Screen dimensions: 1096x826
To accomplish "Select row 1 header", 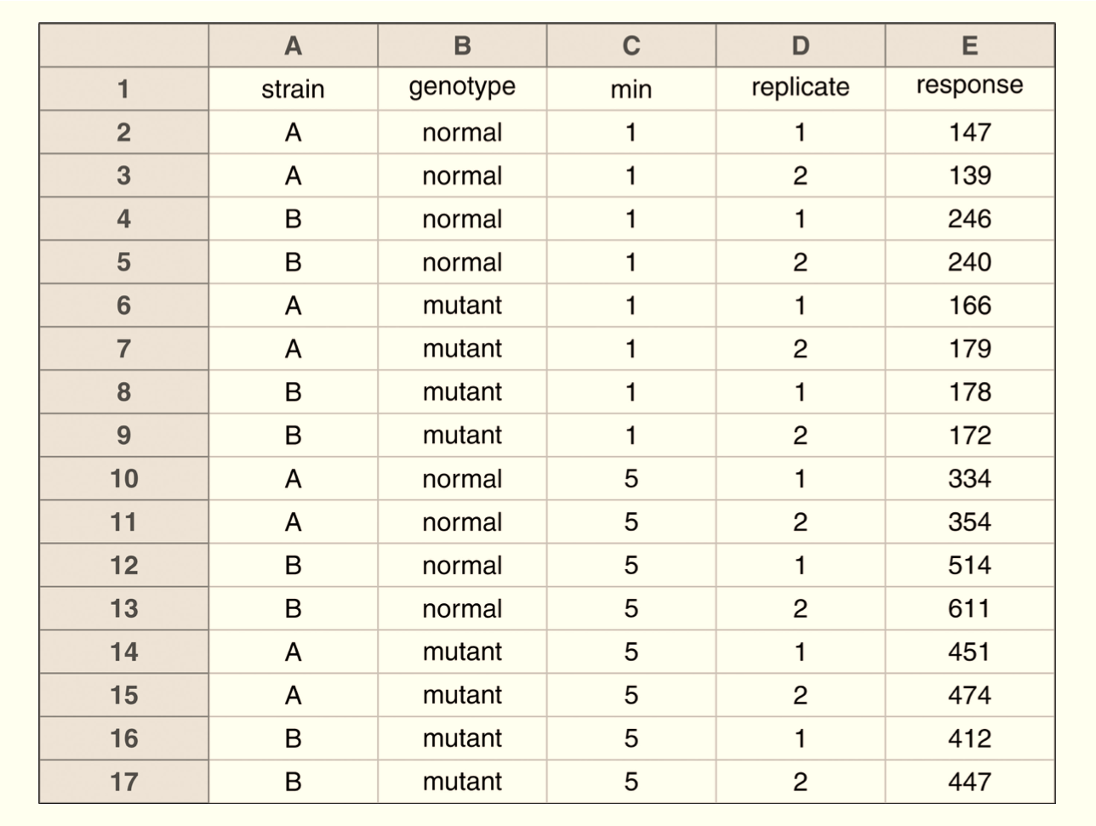I will tap(124, 89).
